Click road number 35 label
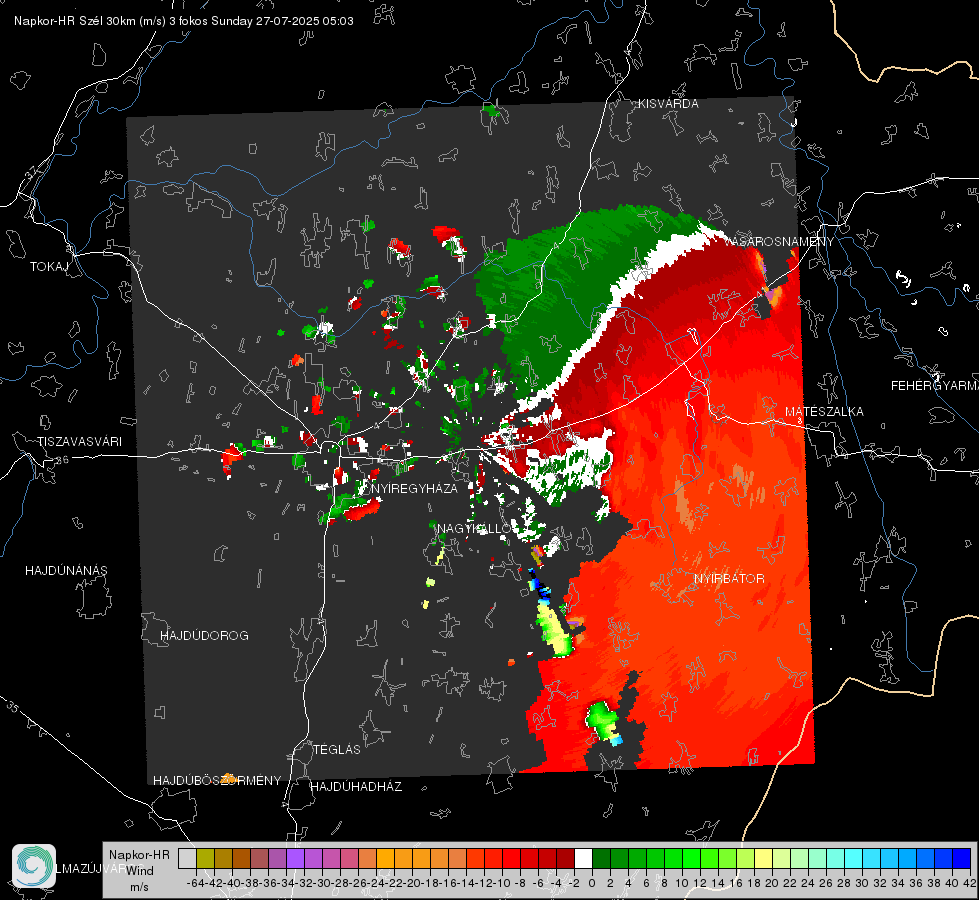Screen dimensions: 979x900 click(12, 706)
